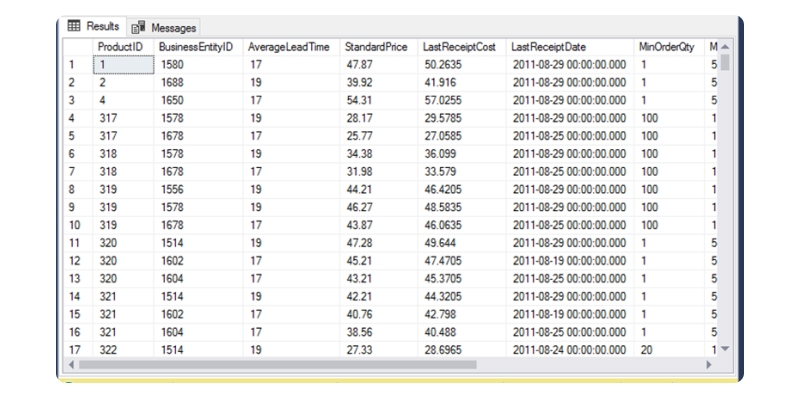Click the horizontal scrollbar left arrow
Viewport: 800px width, 400px height.
point(69,364)
